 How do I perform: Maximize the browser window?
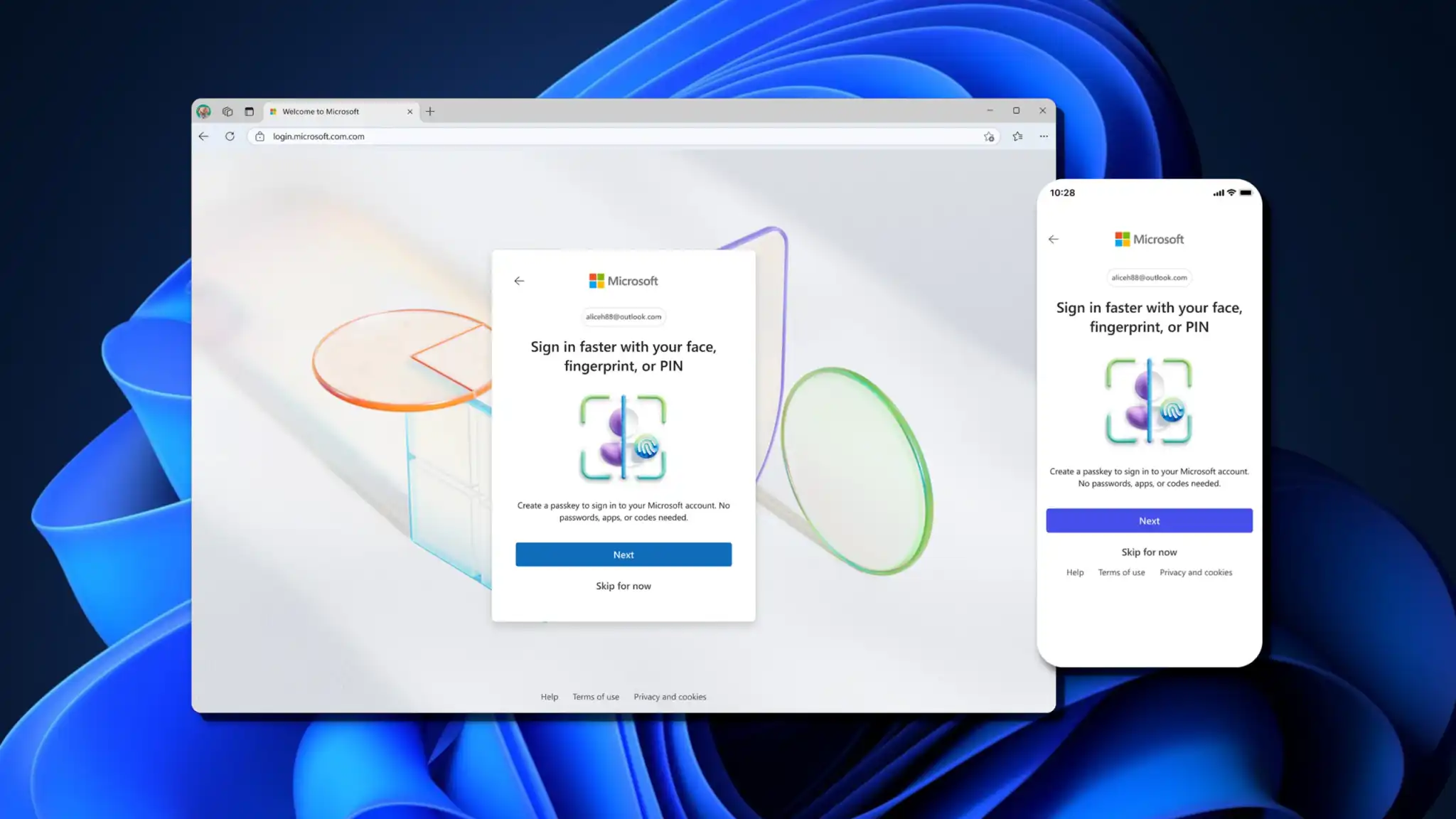pyautogui.click(x=1016, y=111)
